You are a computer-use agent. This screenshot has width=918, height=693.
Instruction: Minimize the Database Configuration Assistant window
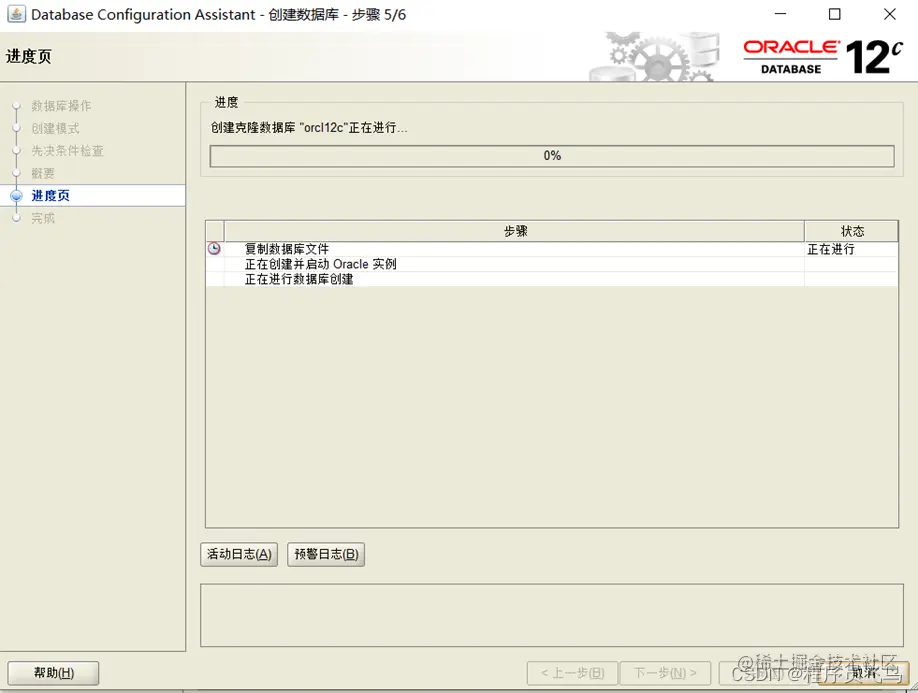pos(780,14)
